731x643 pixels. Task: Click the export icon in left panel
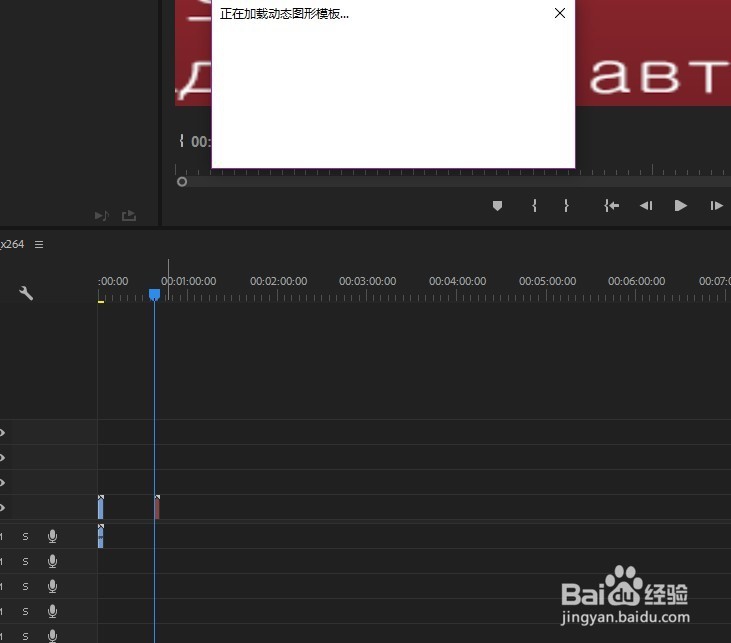pyautogui.click(x=129, y=215)
